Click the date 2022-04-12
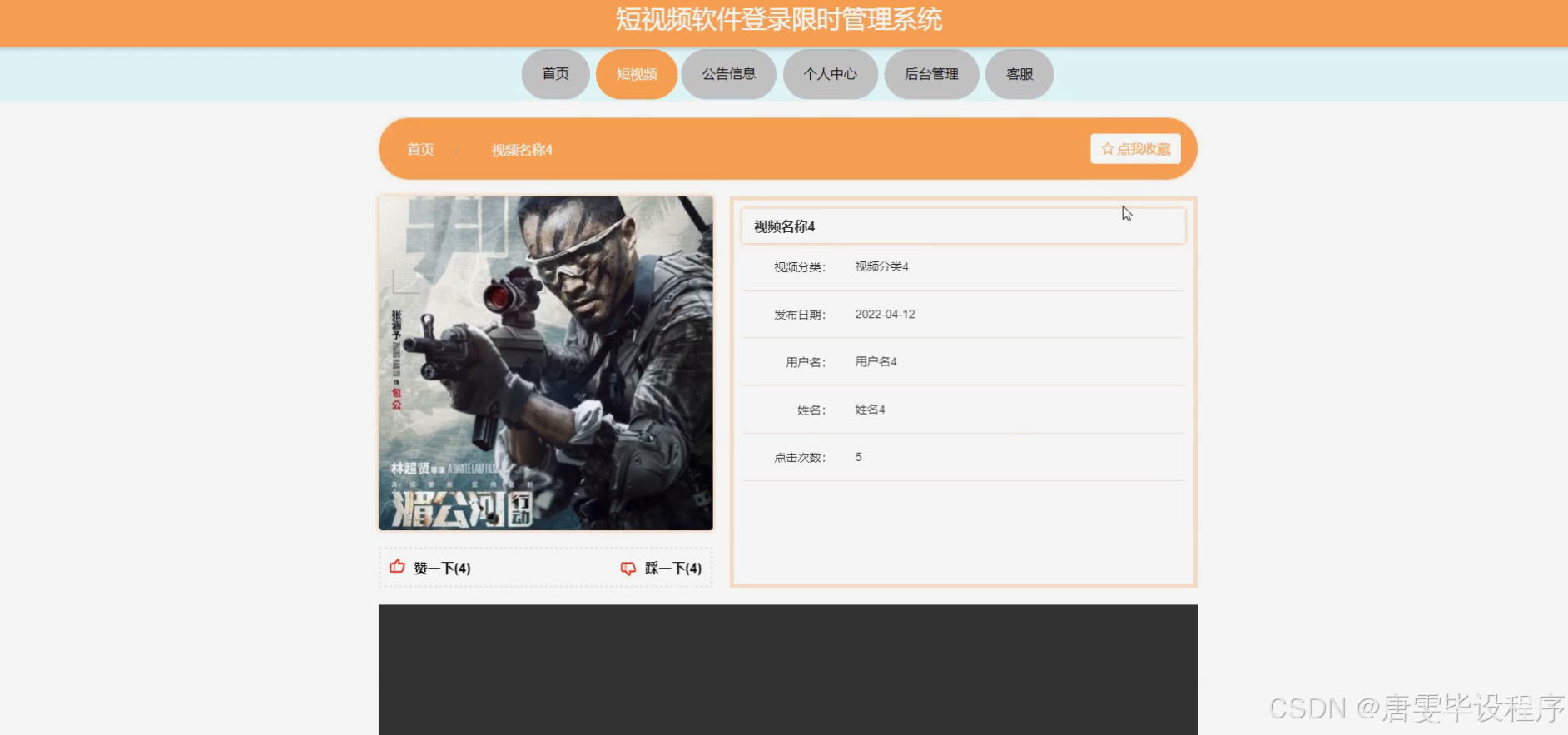Image resolution: width=1568 pixels, height=735 pixels. (885, 314)
